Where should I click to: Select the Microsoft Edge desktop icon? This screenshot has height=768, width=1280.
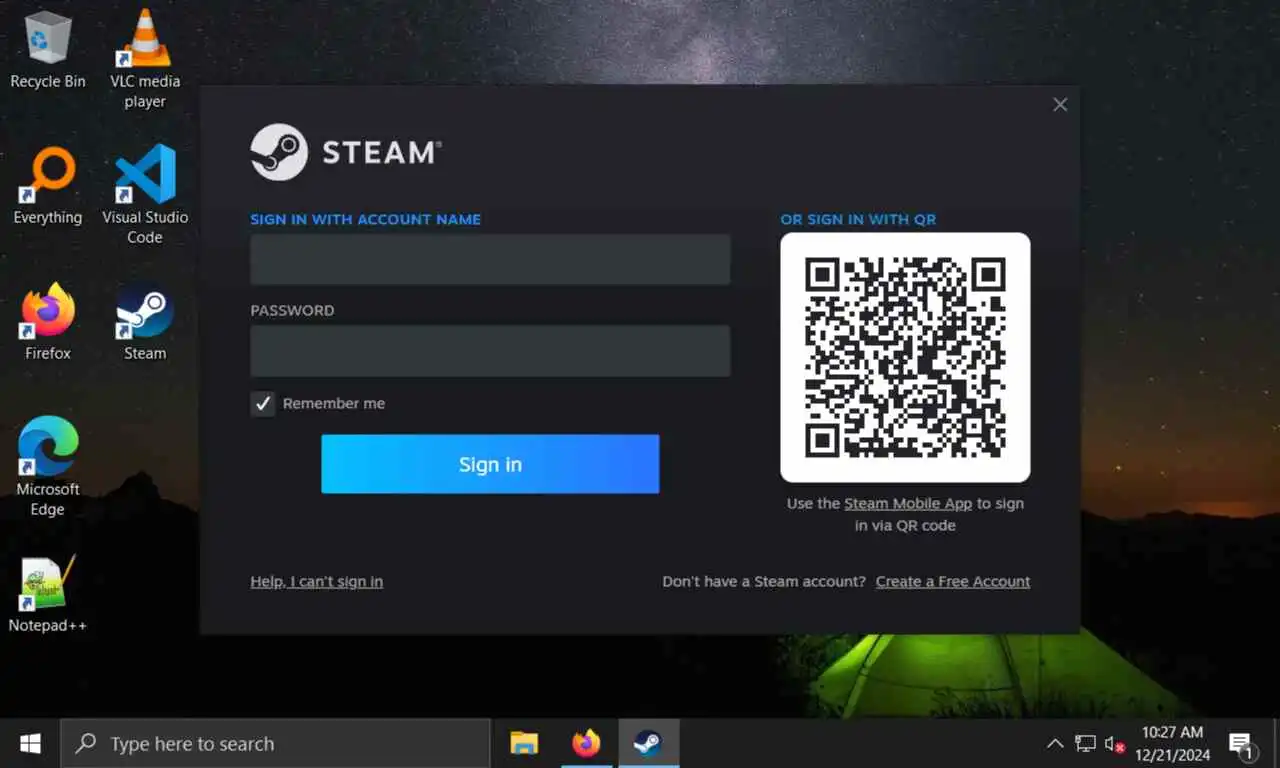point(47,466)
